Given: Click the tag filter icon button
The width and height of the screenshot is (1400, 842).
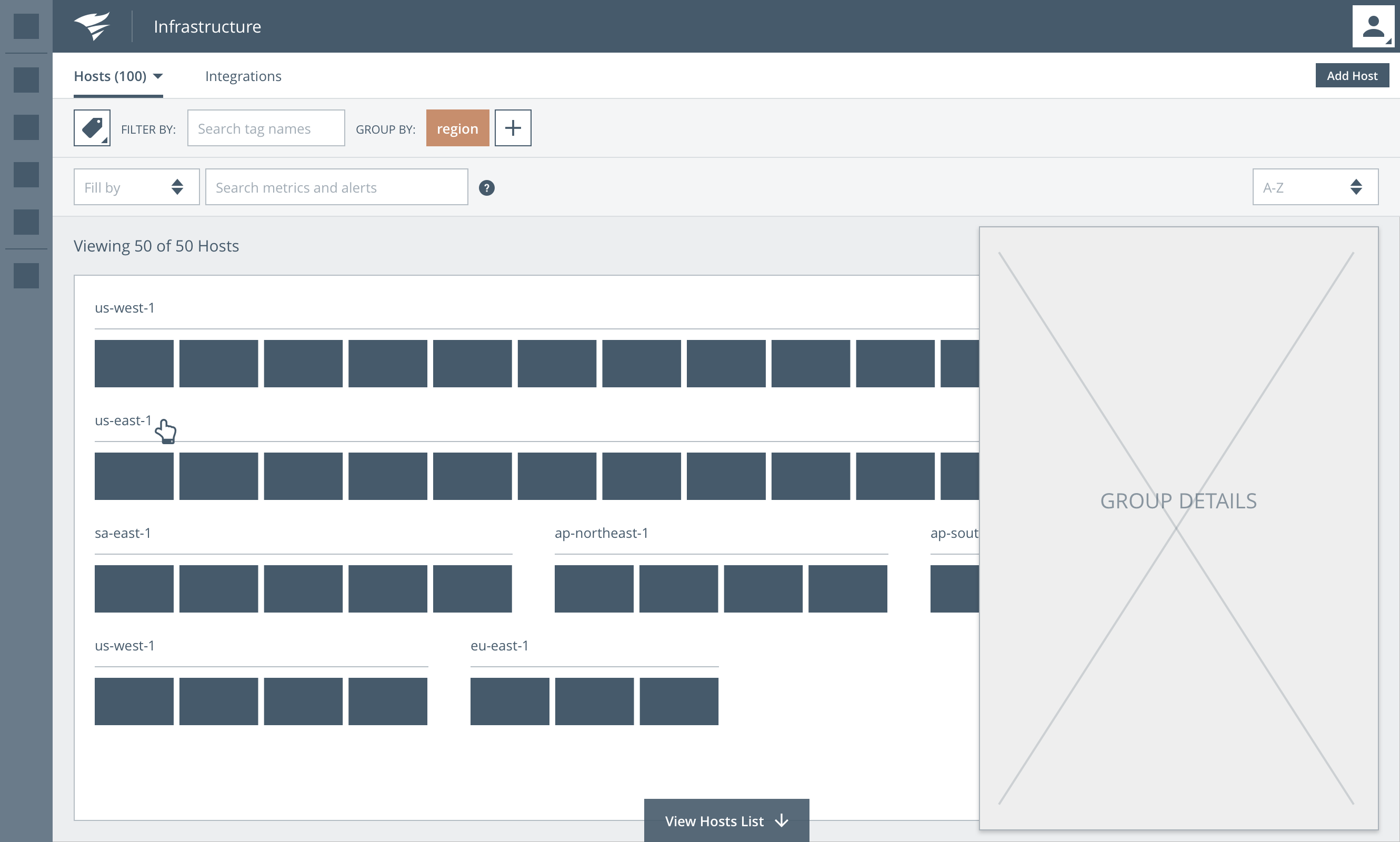Looking at the screenshot, I should pos(92,128).
